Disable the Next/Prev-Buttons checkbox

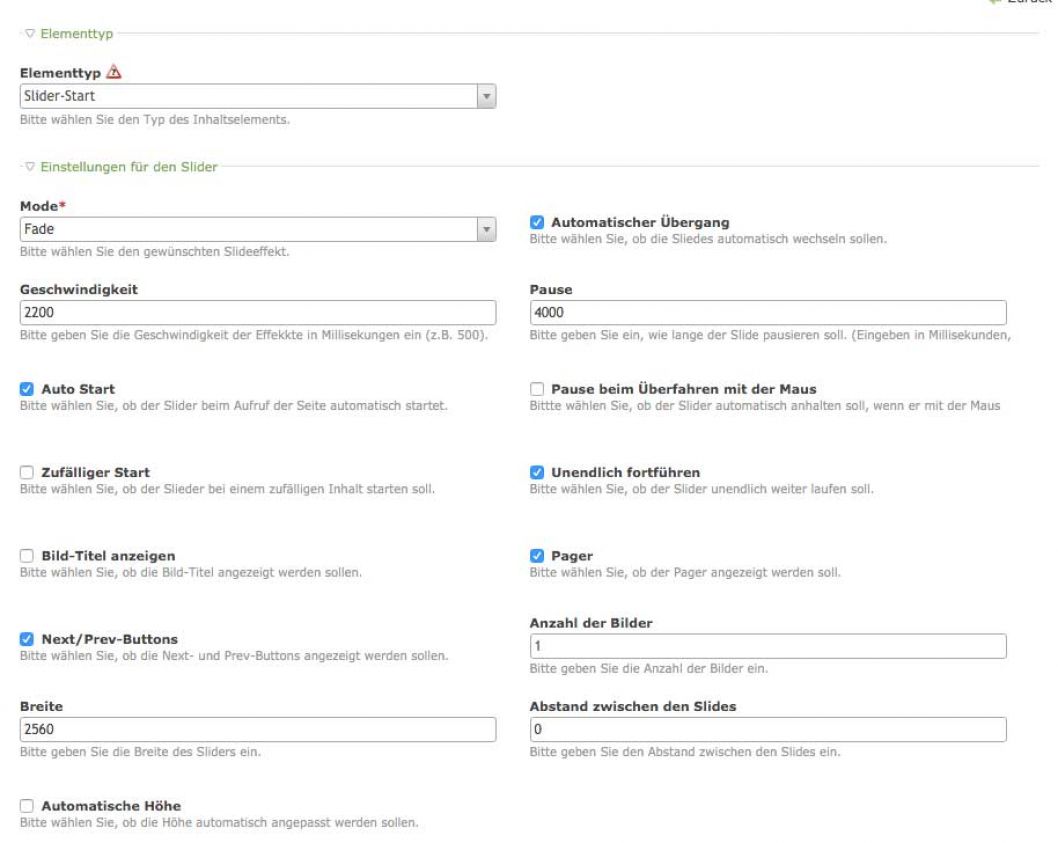pyautogui.click(x=27, y=638)
